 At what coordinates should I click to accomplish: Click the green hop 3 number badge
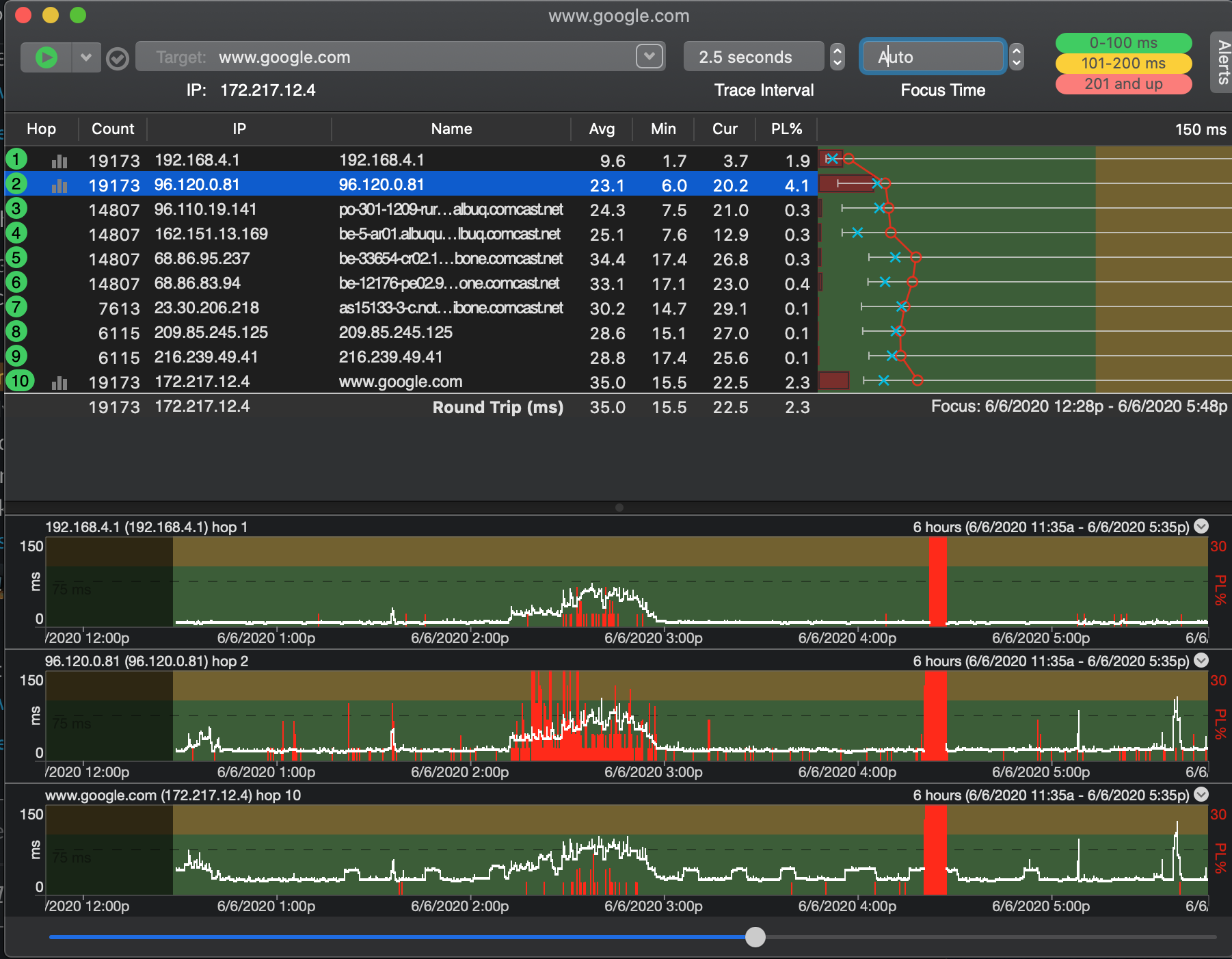pyautogui.click(x=16, y=209)
